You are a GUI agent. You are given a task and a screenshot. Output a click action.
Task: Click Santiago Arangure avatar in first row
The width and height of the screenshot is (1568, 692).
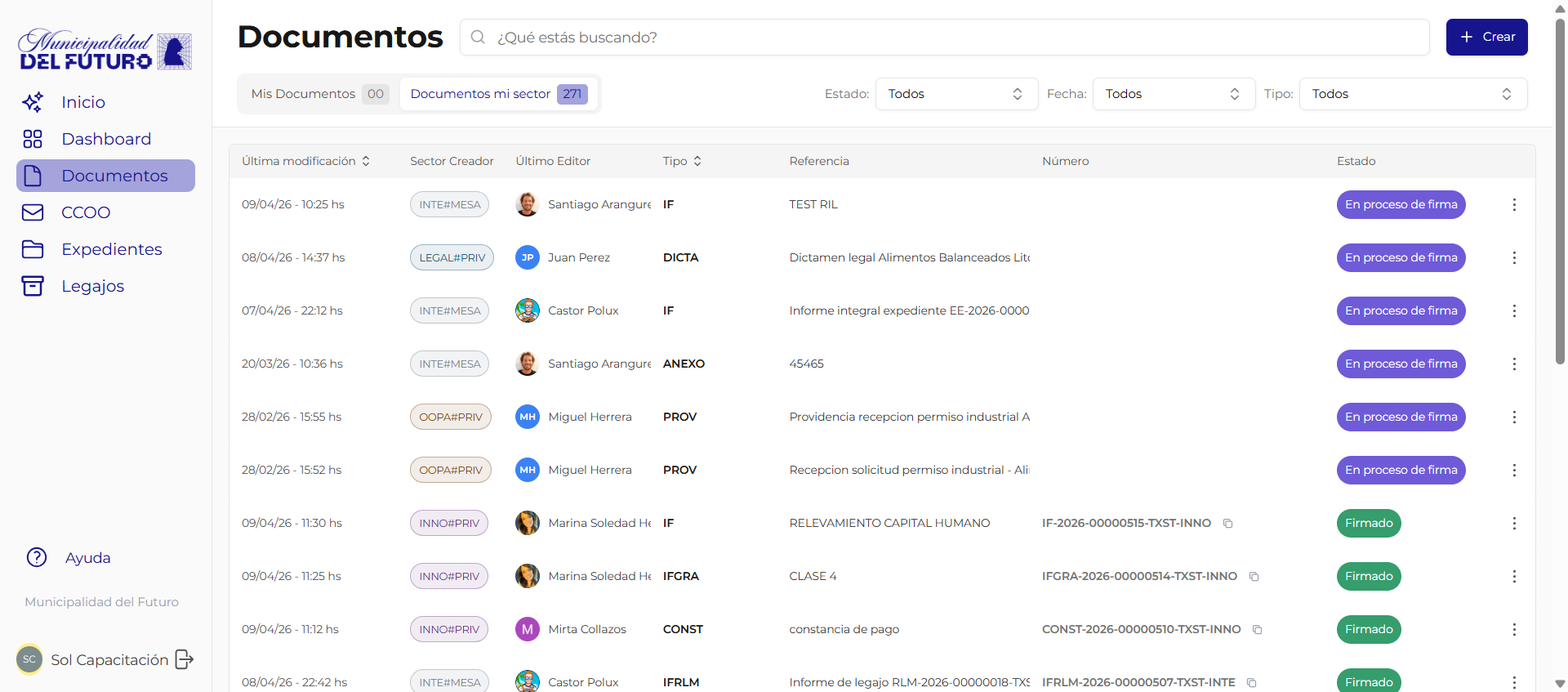(528, 204)
